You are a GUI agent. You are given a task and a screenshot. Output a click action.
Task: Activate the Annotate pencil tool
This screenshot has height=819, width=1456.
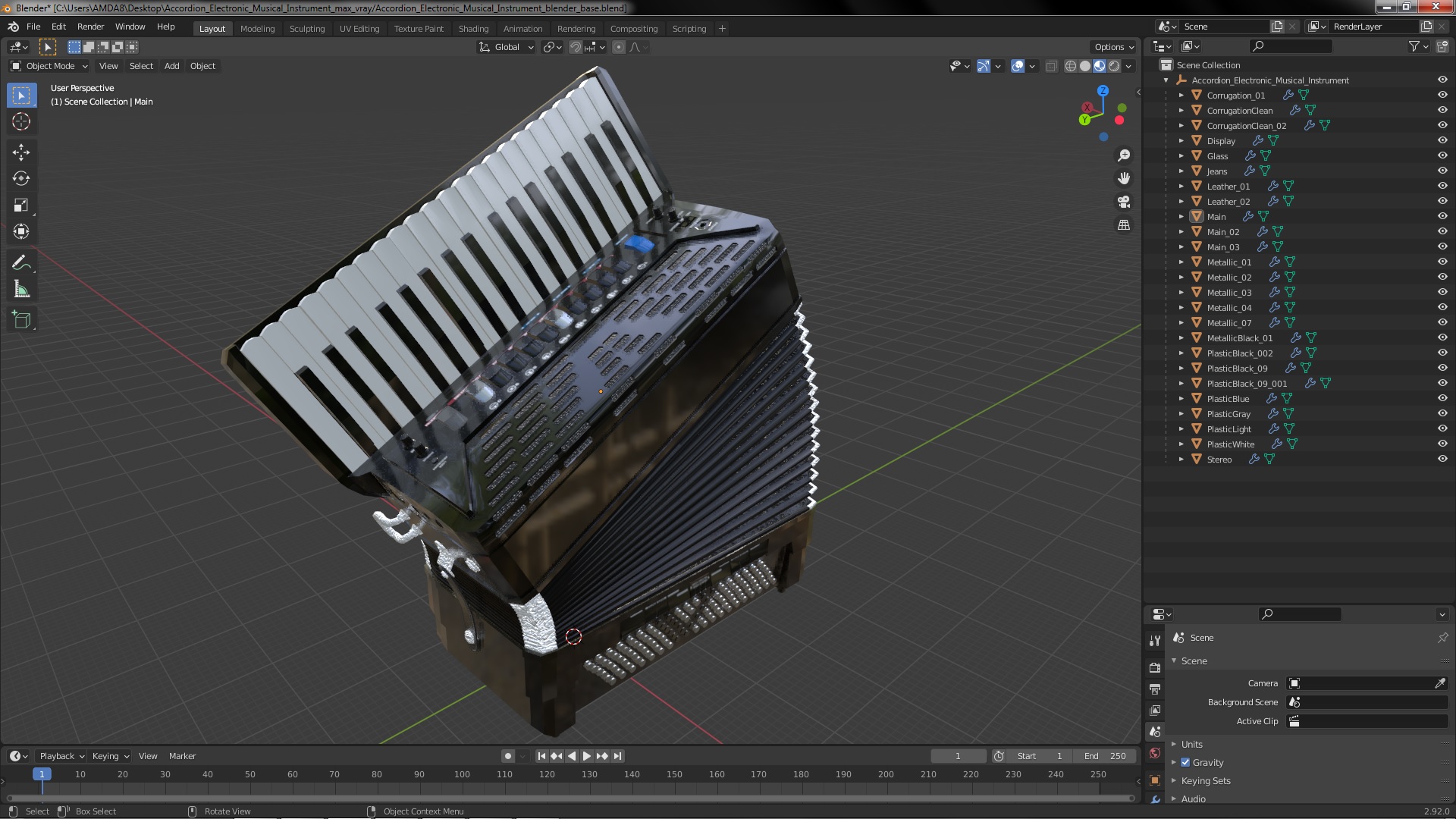(x=21, y=263)
